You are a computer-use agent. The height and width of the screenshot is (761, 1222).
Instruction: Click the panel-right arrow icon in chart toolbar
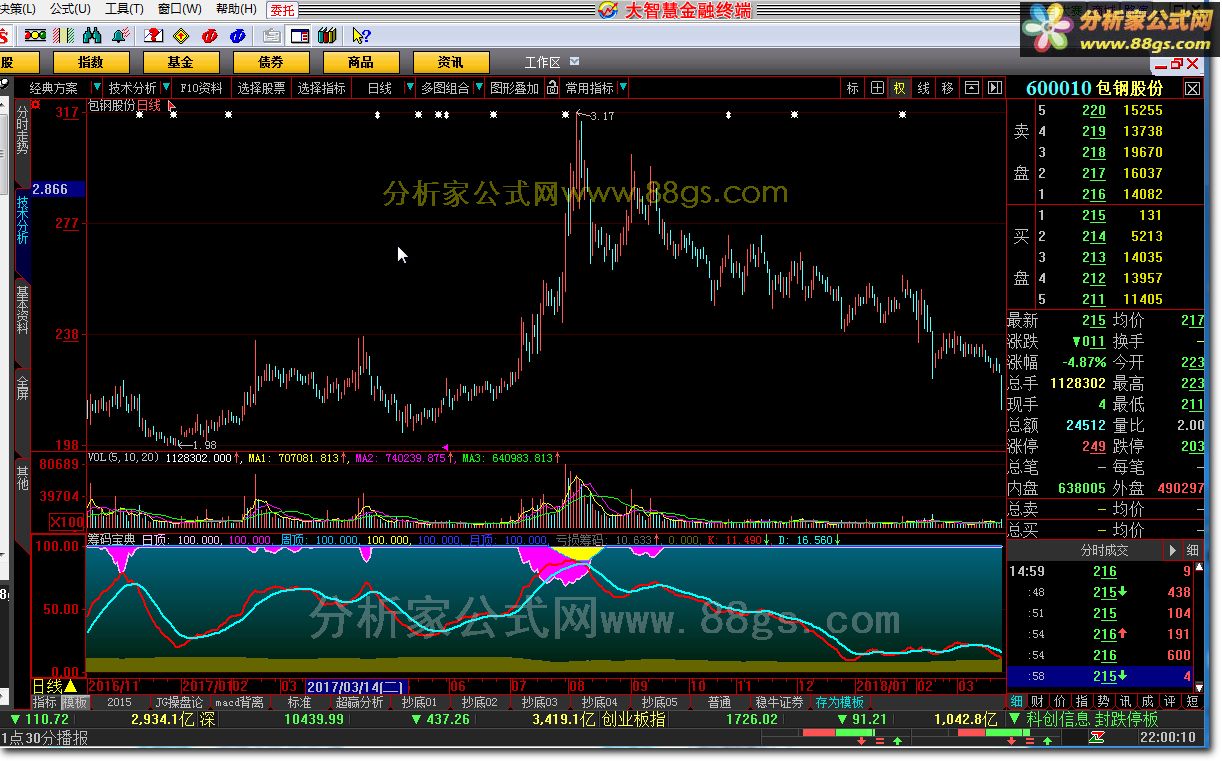[994, 88]
